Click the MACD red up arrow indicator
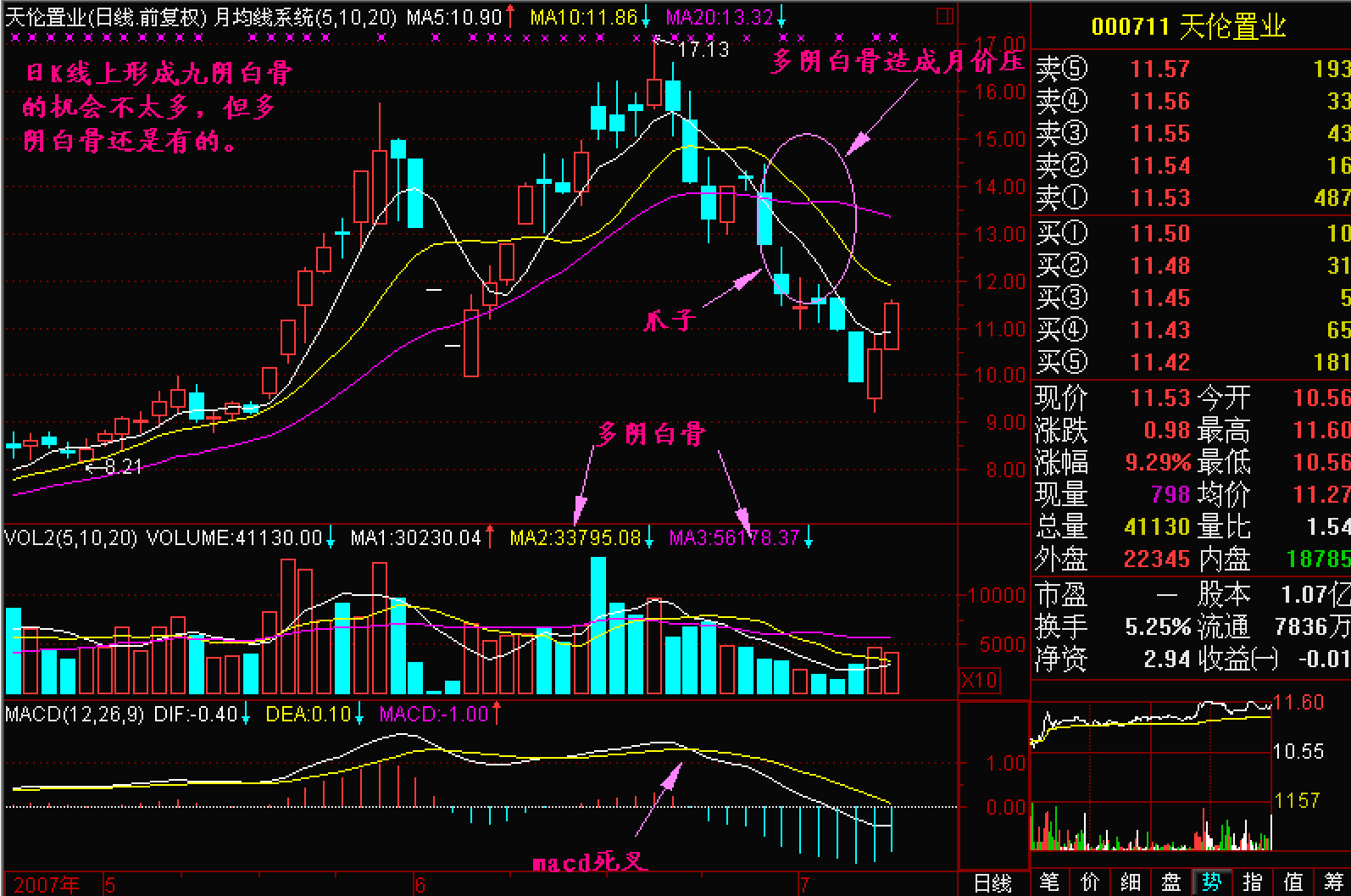This screenshot has width=1351, height=896. pos(497,714)
